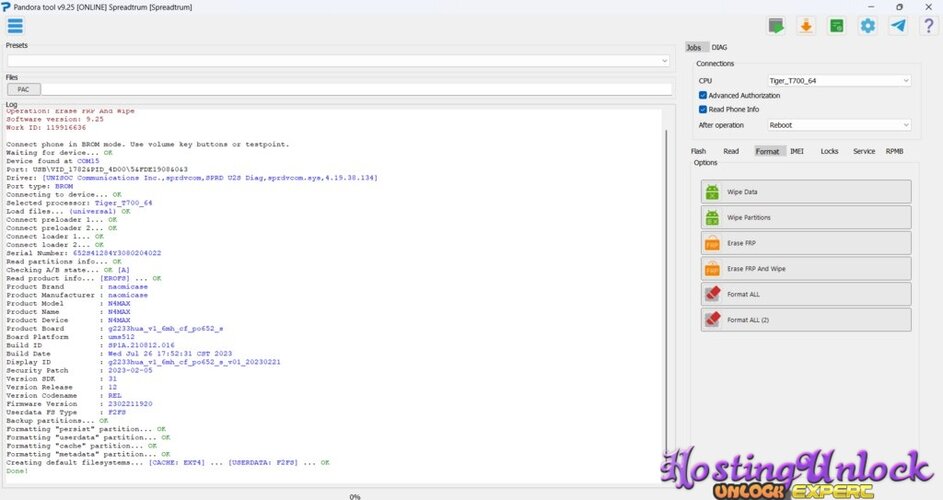Open the After operation Reboot dropdown
This screenshot has width=943, height=500.
pyautogui.click(x=839, y=125)
